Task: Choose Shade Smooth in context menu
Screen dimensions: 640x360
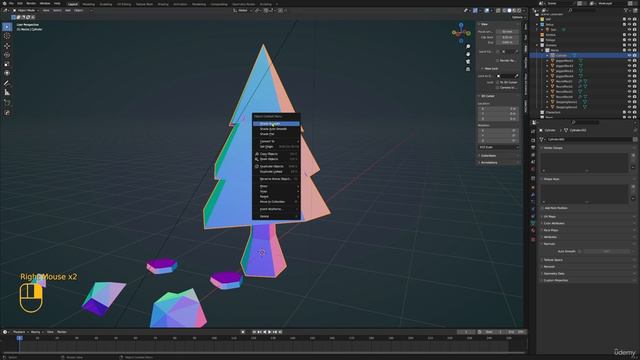Action: click(276, 124)
